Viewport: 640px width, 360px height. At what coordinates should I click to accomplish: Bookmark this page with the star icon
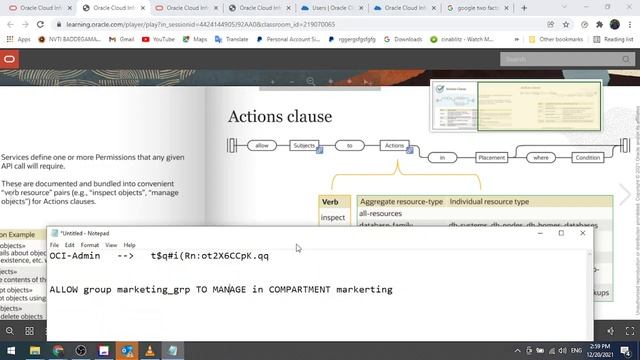click(x=566, y=24)
